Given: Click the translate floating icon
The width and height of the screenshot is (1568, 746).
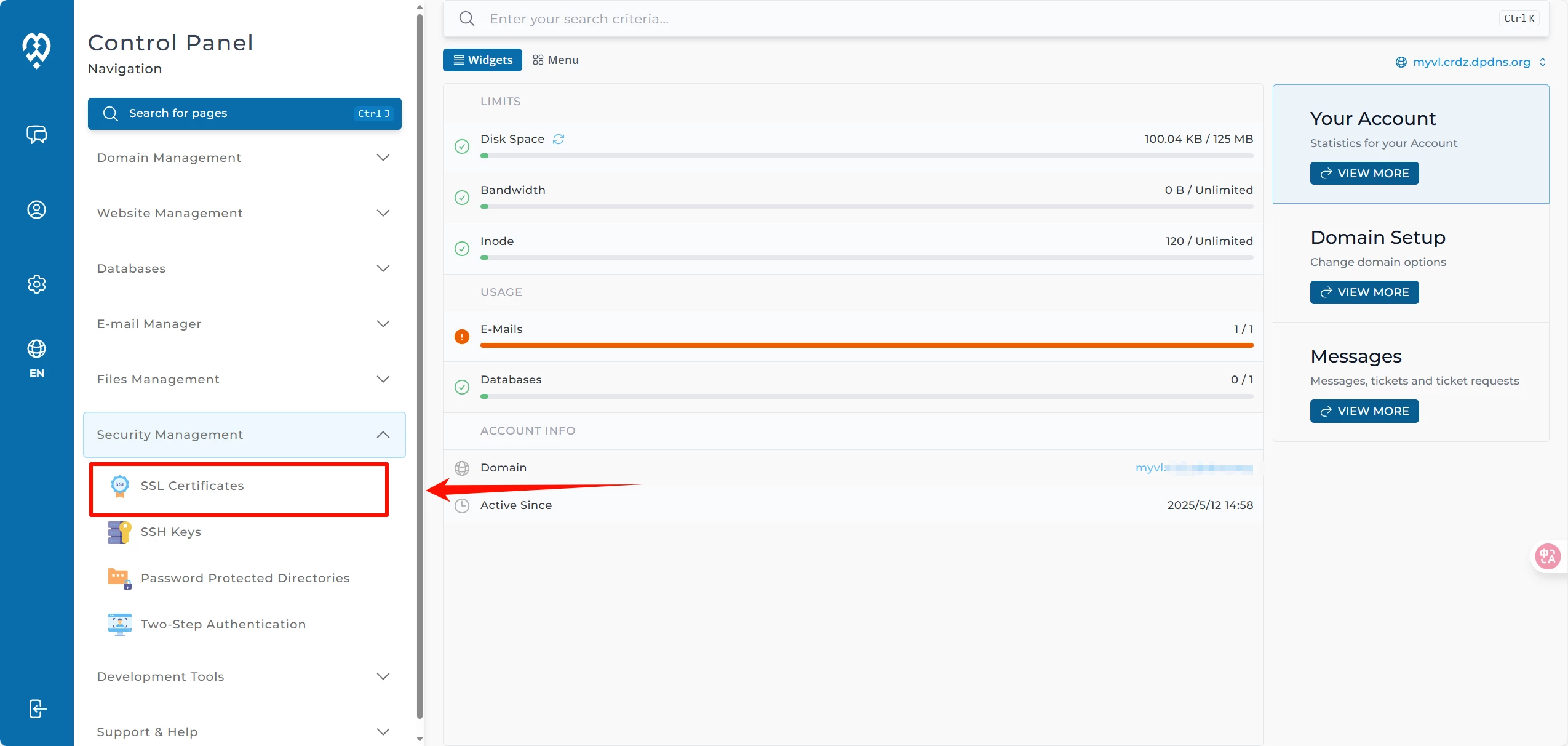Looking at the screenshot, I should (x=1548, y=557).
